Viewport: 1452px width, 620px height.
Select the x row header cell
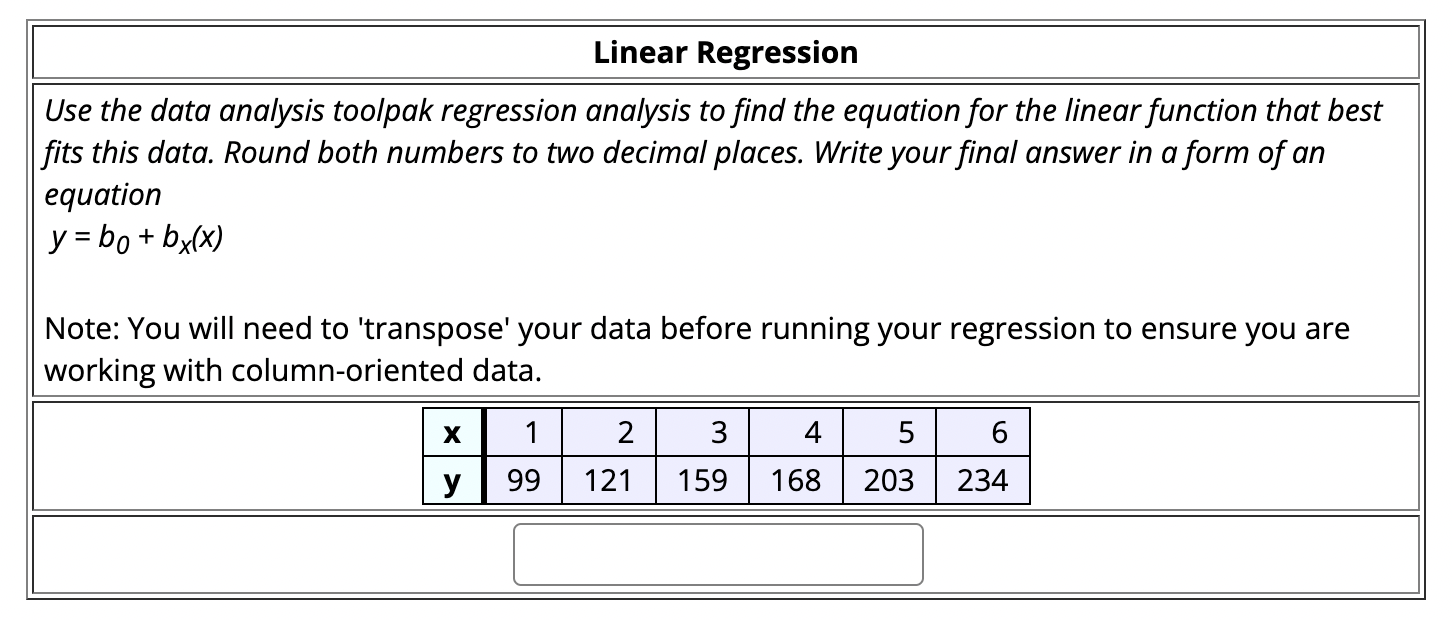coord(452,432)
